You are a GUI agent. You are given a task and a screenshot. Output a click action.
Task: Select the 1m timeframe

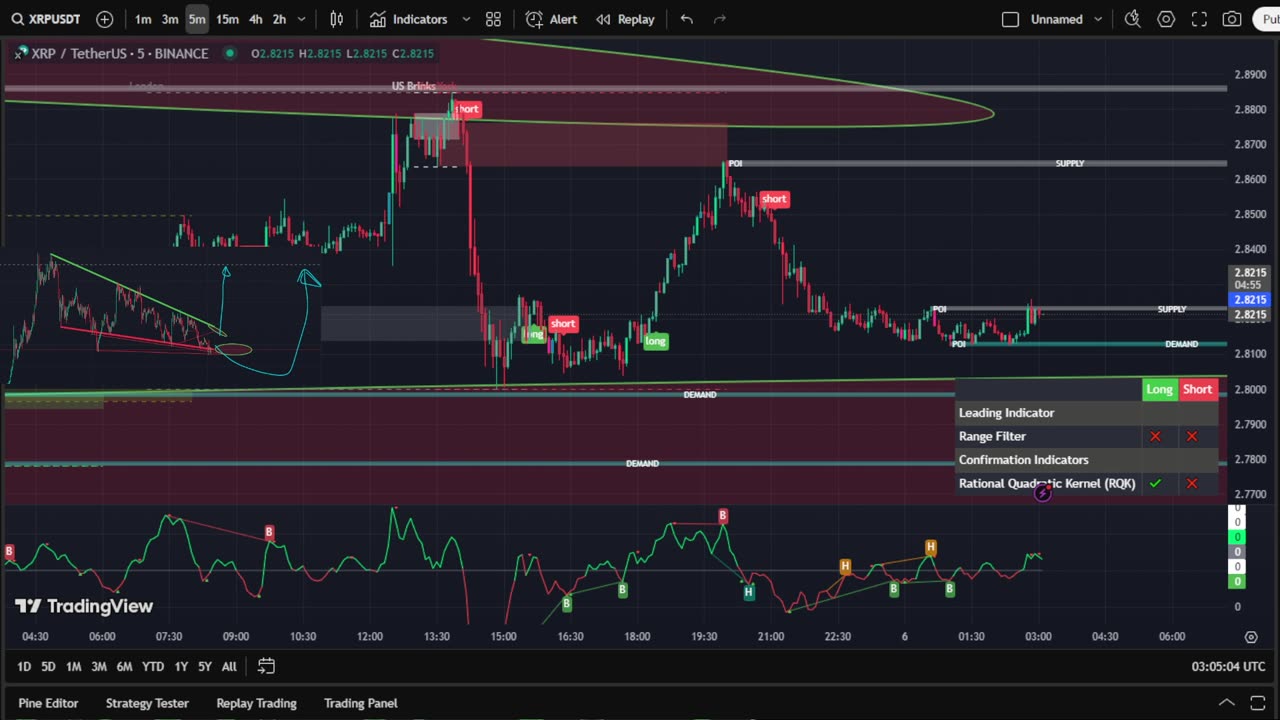(143, 19)
